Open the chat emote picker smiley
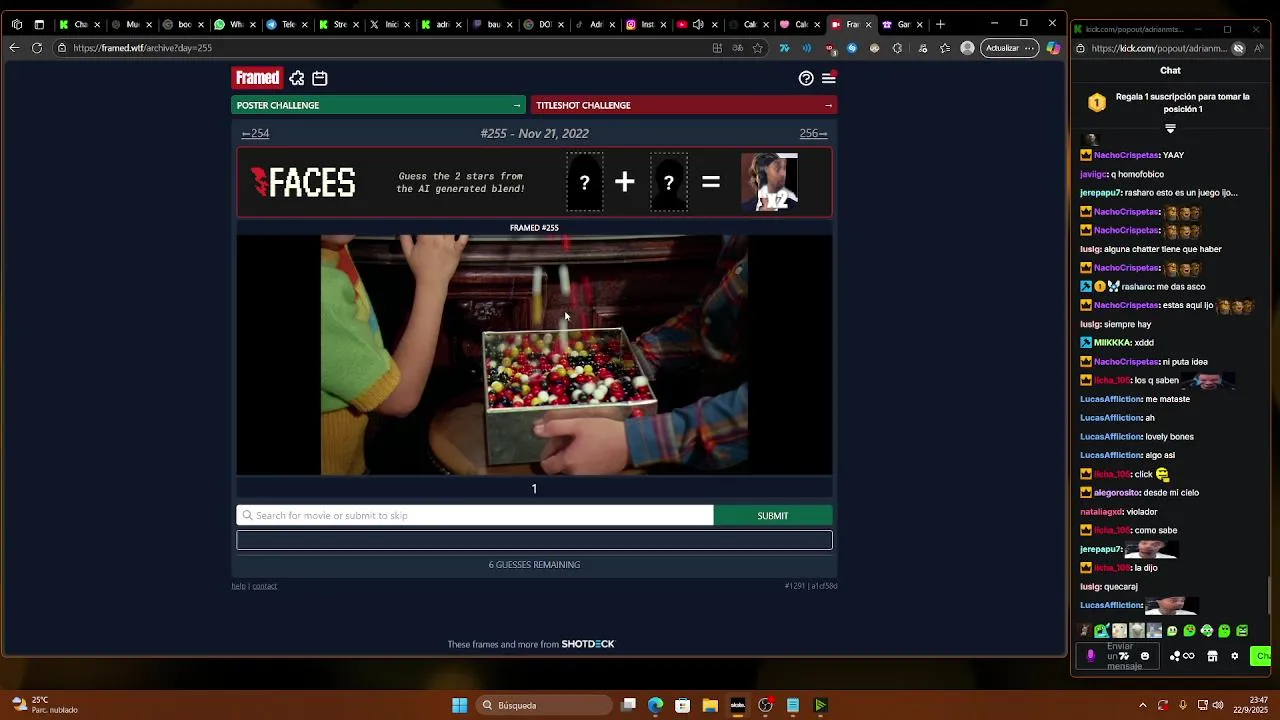The width and height of the screenshot is (1280, 720). pos(1145,656)
